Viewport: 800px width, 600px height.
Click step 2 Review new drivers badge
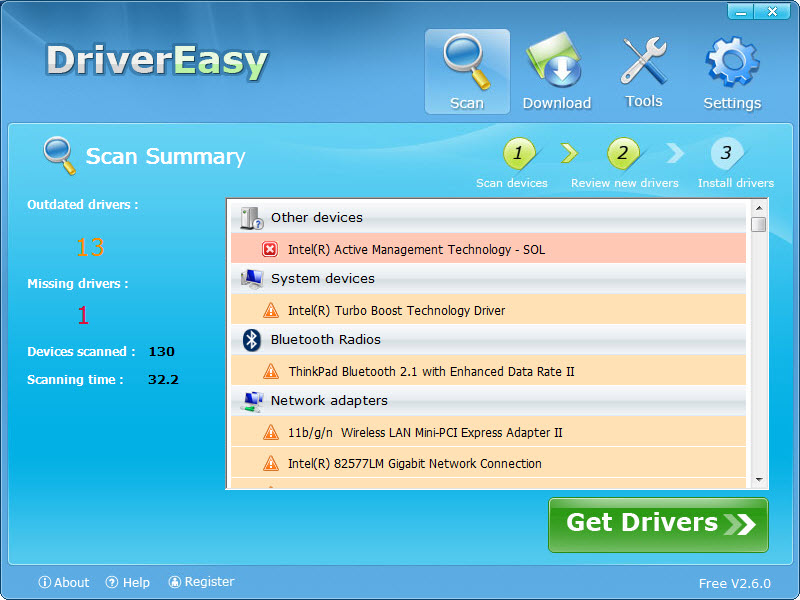click(x=623, y=153)
